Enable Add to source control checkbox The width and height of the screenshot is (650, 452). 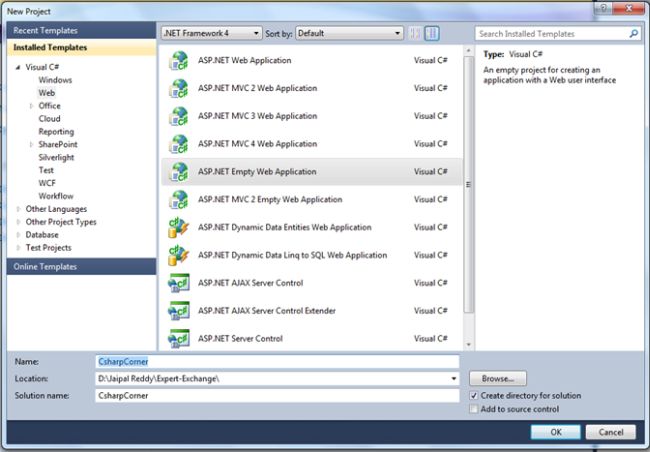coord(474,409)
